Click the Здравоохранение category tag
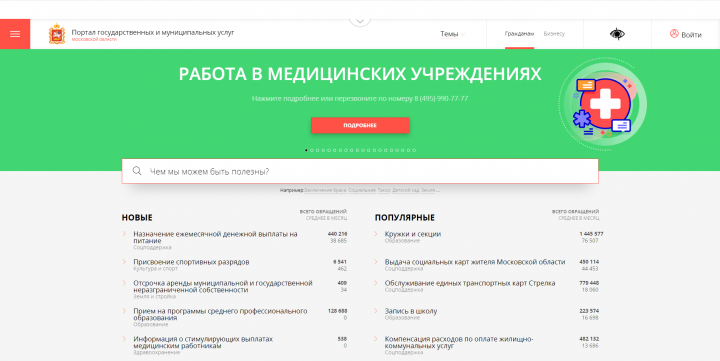 pyautogui.click(x=156, y=352)
